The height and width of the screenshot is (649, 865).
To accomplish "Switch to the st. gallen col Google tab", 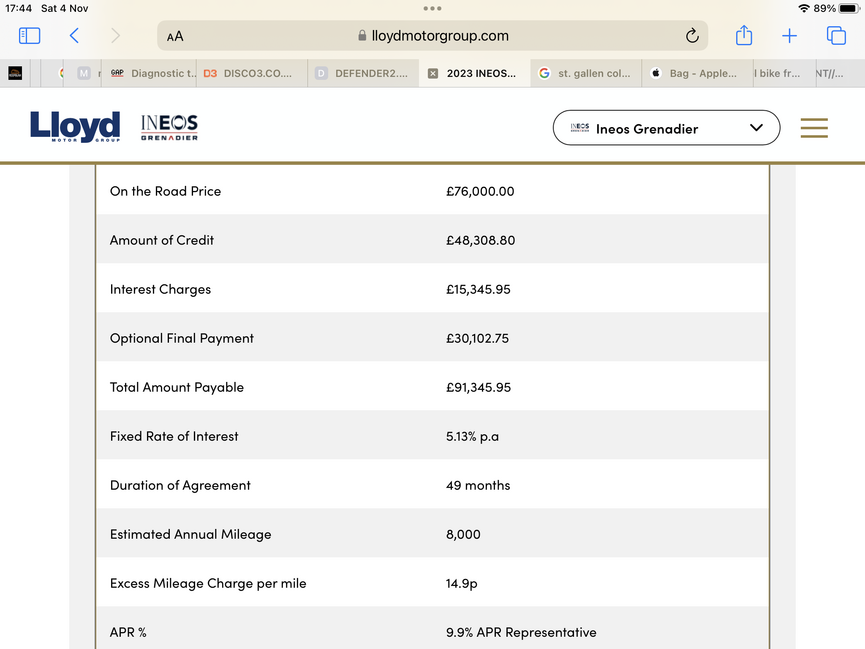I will (x=586, y=73).
